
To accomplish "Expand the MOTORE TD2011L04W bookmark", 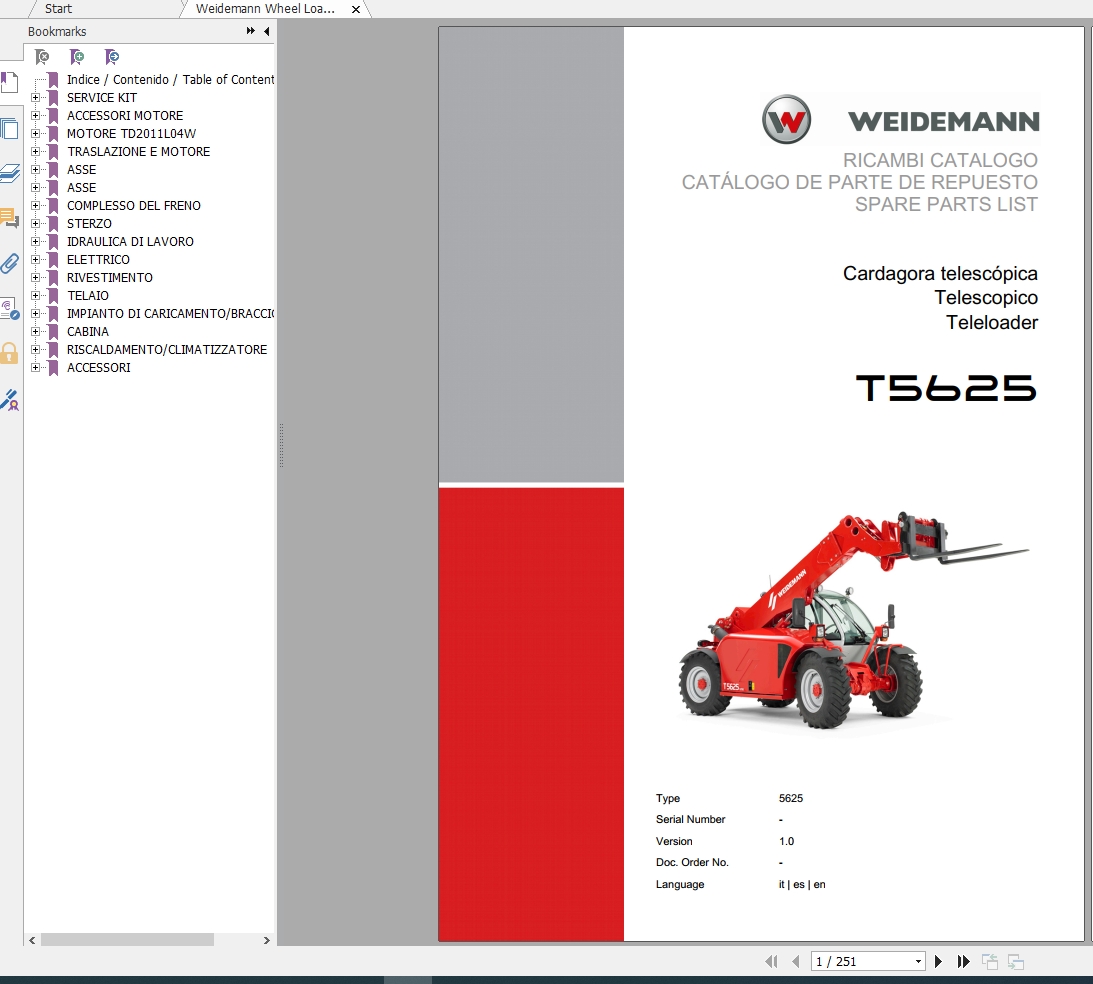I will [x=37, y=133].
